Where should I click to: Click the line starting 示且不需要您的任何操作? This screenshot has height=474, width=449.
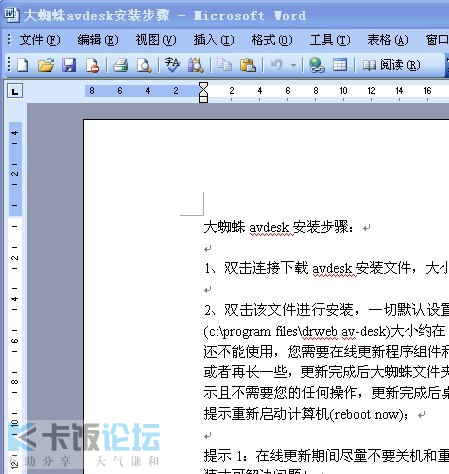click(x=326, y=393)
